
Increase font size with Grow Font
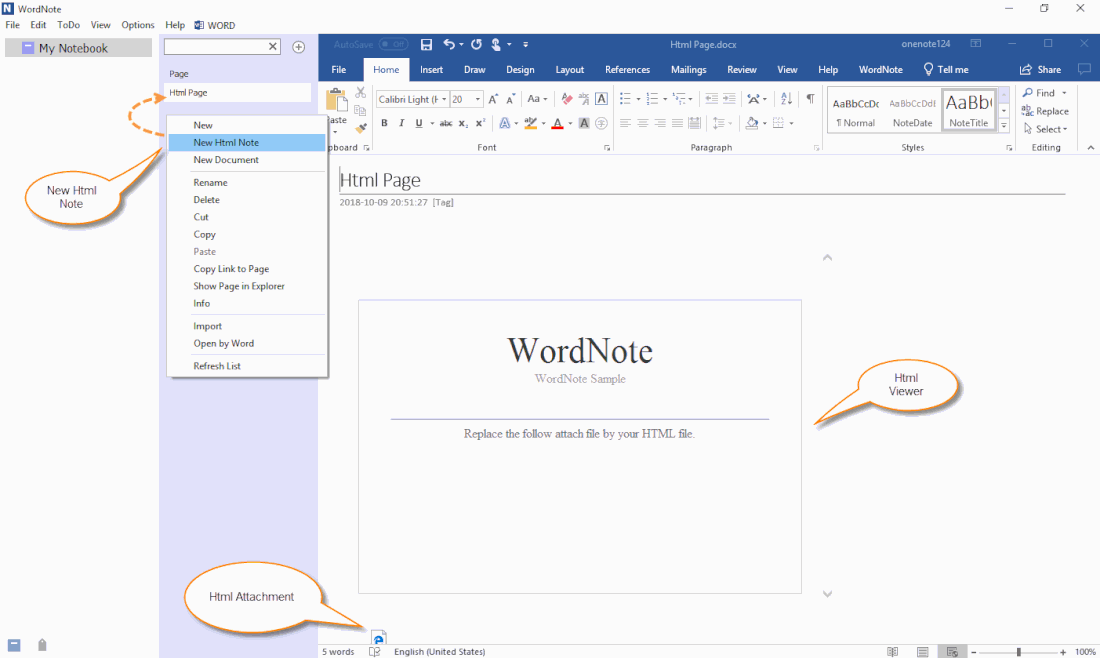pos(493,99)
